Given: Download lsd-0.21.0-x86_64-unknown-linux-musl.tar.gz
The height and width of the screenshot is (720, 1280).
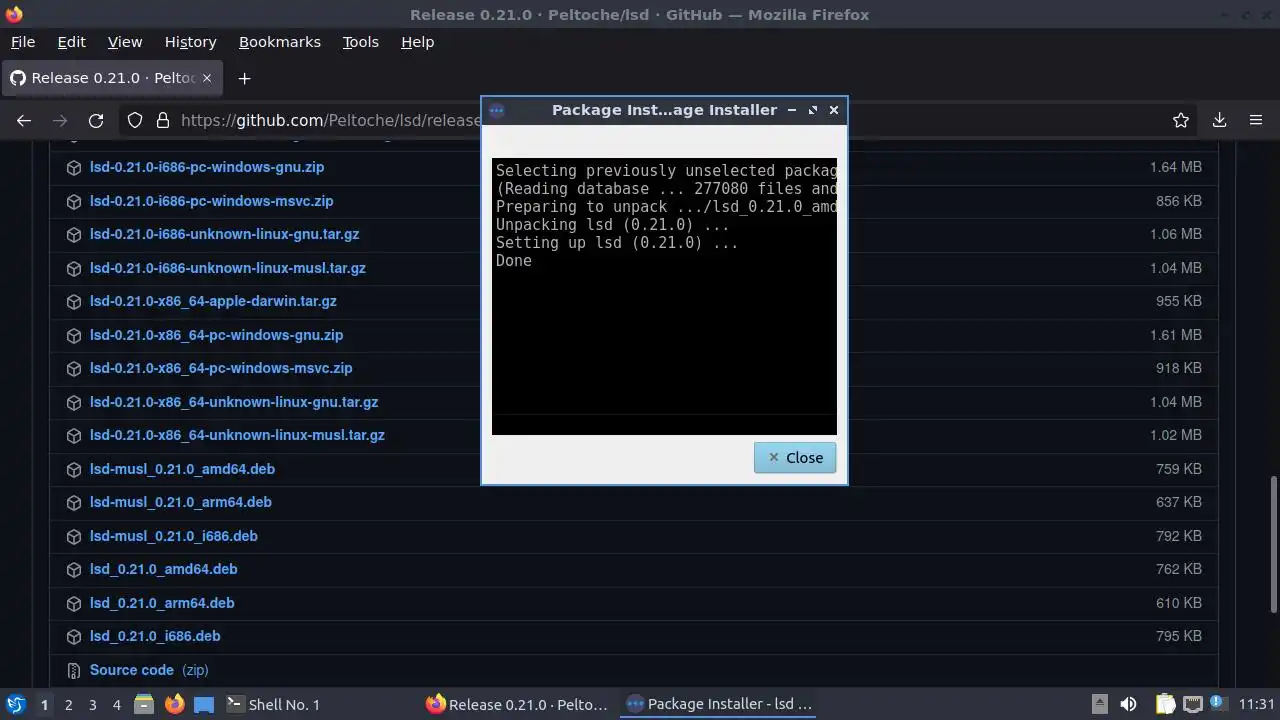Looking at the screenshot, I should coord(237,435).
